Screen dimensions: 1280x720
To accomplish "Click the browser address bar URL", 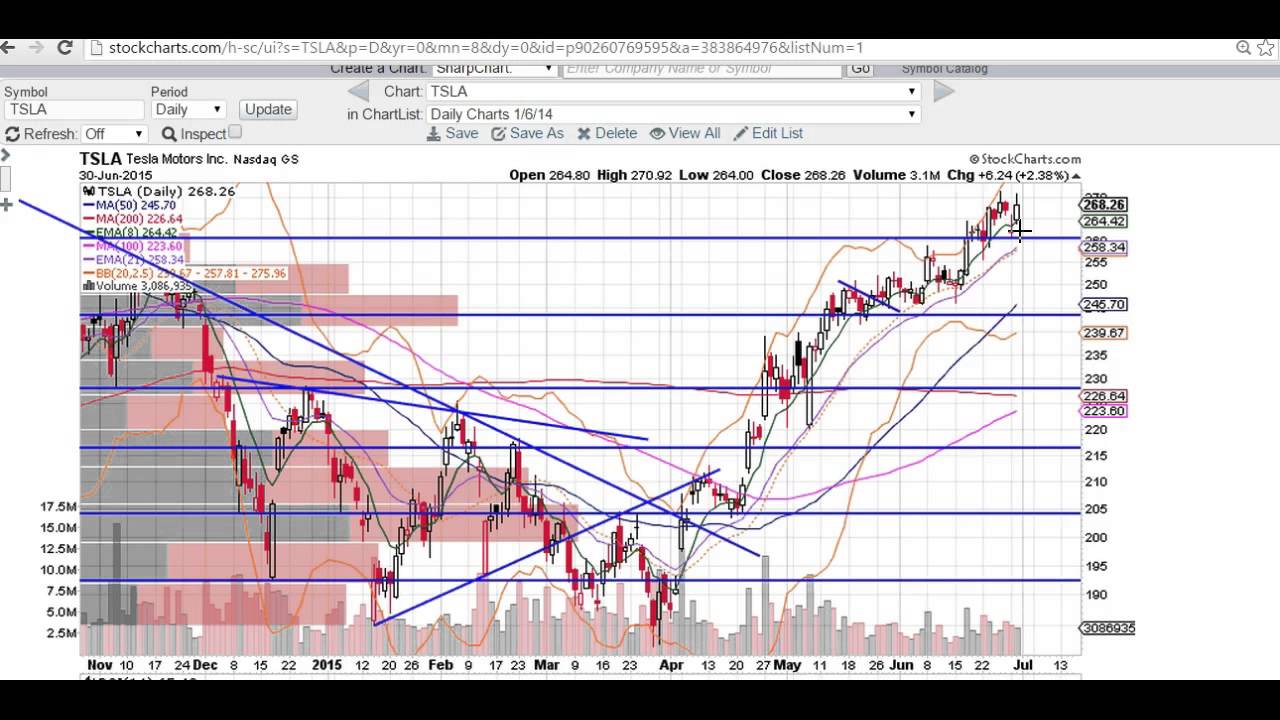I will point(486,47).
